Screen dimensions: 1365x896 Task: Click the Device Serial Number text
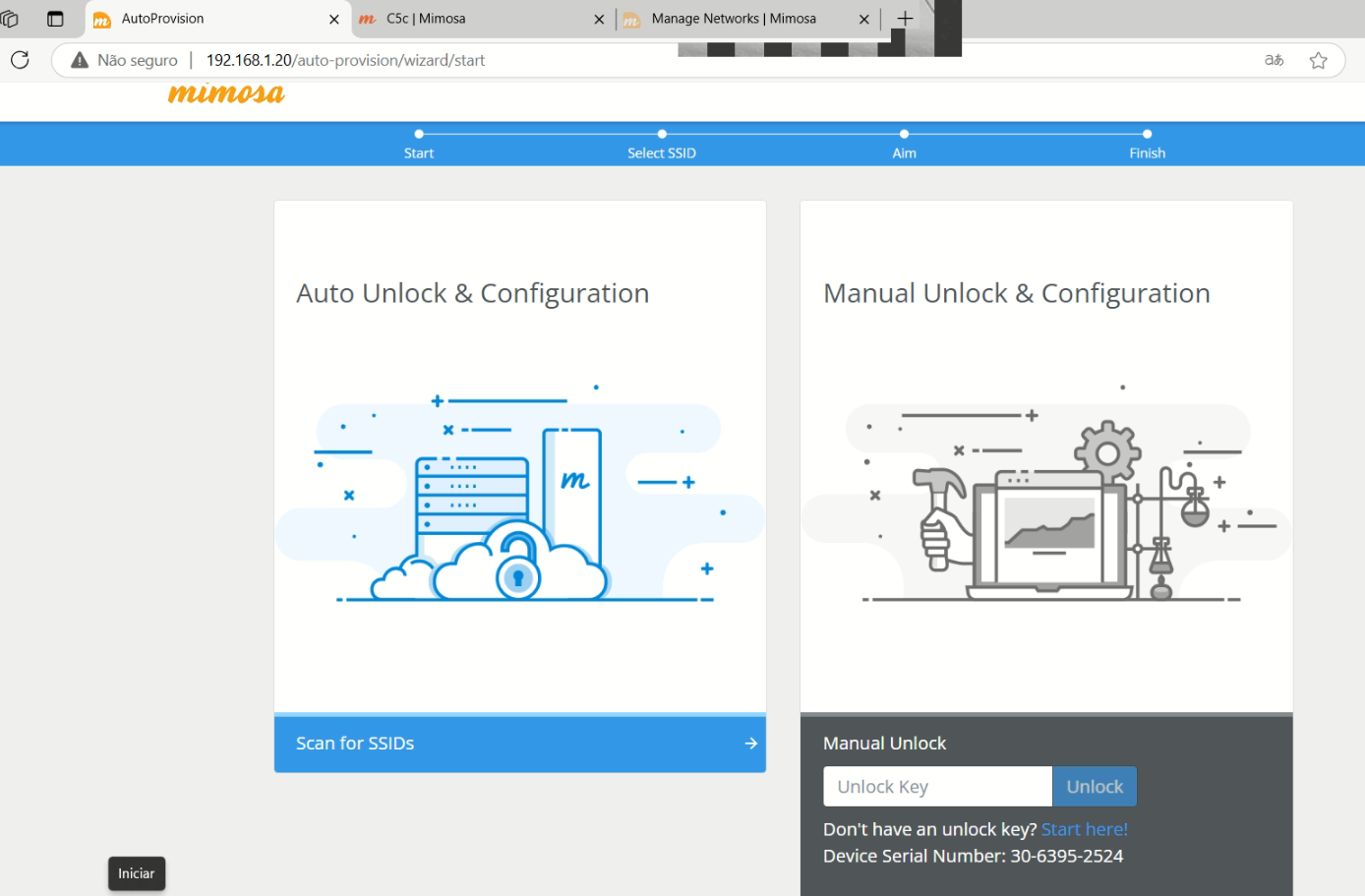[973, 856]
